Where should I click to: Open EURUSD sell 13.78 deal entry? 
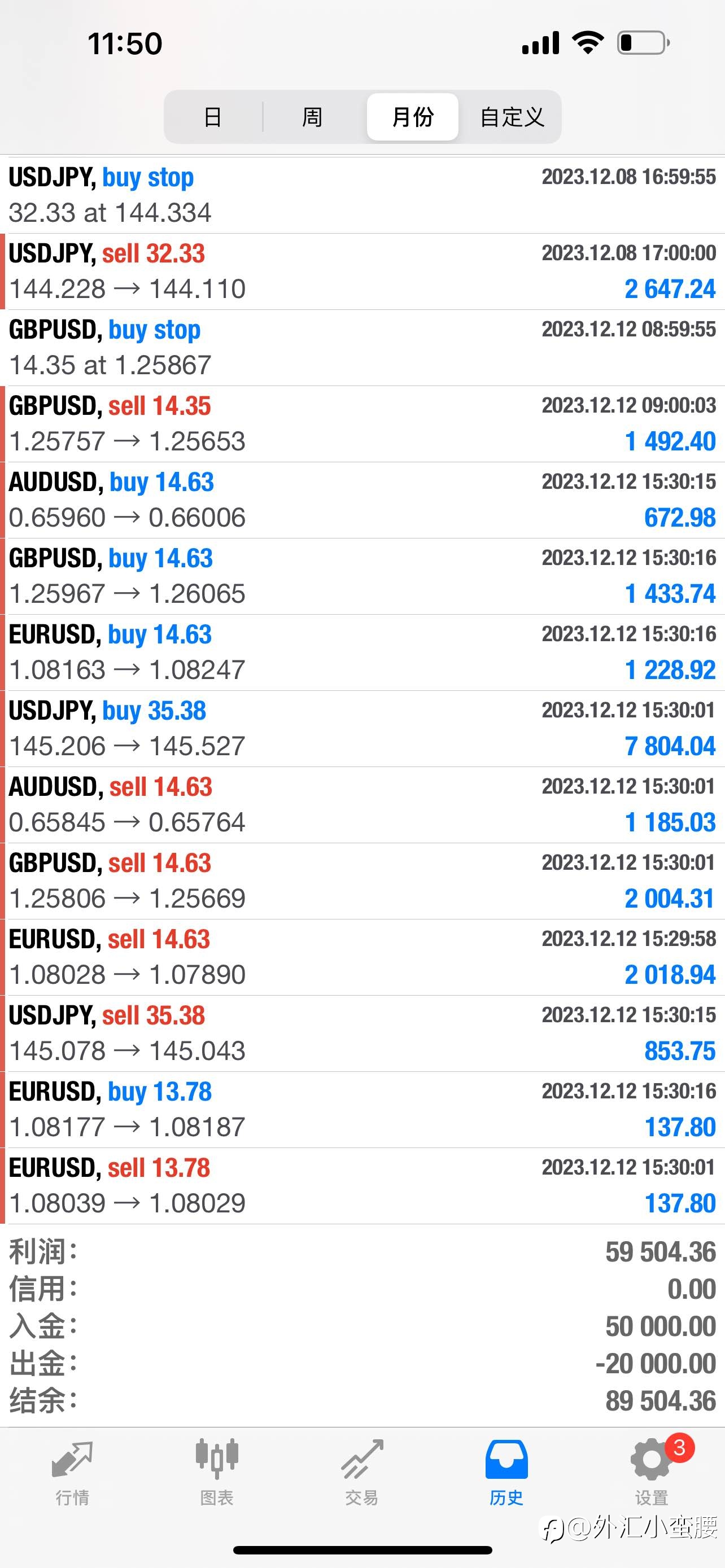tap(362, 1186)
